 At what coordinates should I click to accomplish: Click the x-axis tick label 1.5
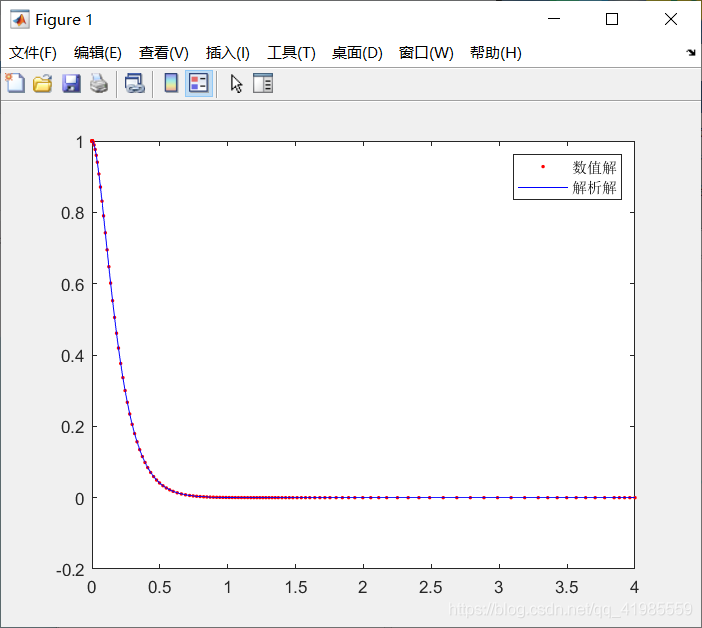pos(296,587)
